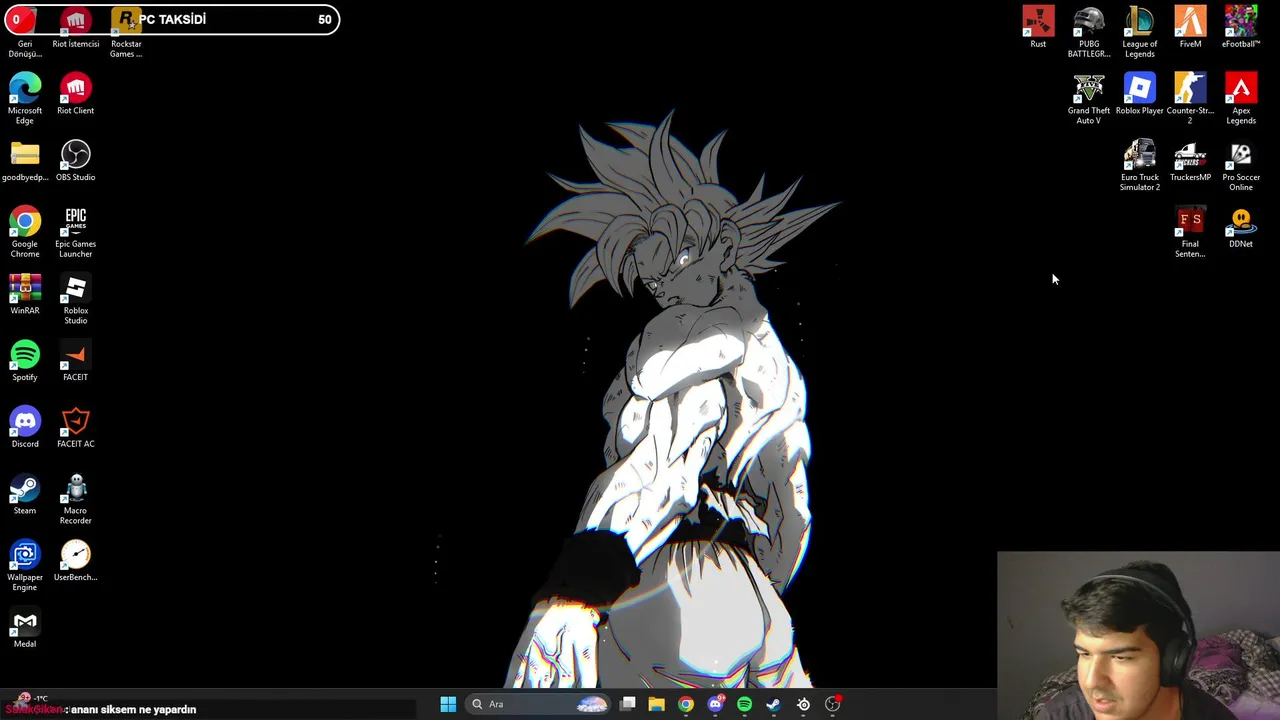Select Euro Truck Simulator 2 icon

tap(1139, 165)
